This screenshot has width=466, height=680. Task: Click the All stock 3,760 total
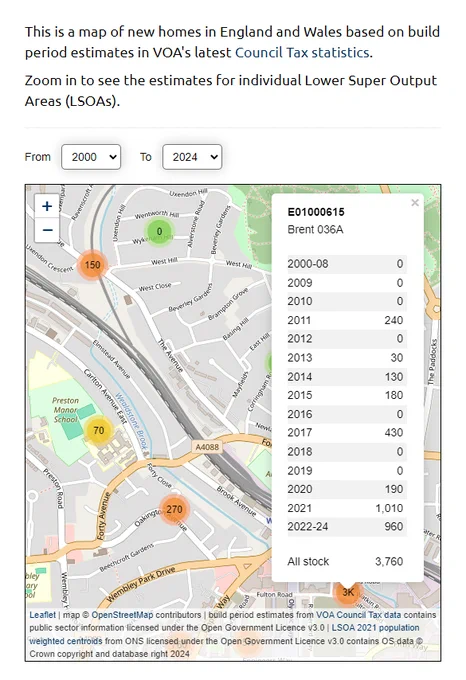point(345,561)
